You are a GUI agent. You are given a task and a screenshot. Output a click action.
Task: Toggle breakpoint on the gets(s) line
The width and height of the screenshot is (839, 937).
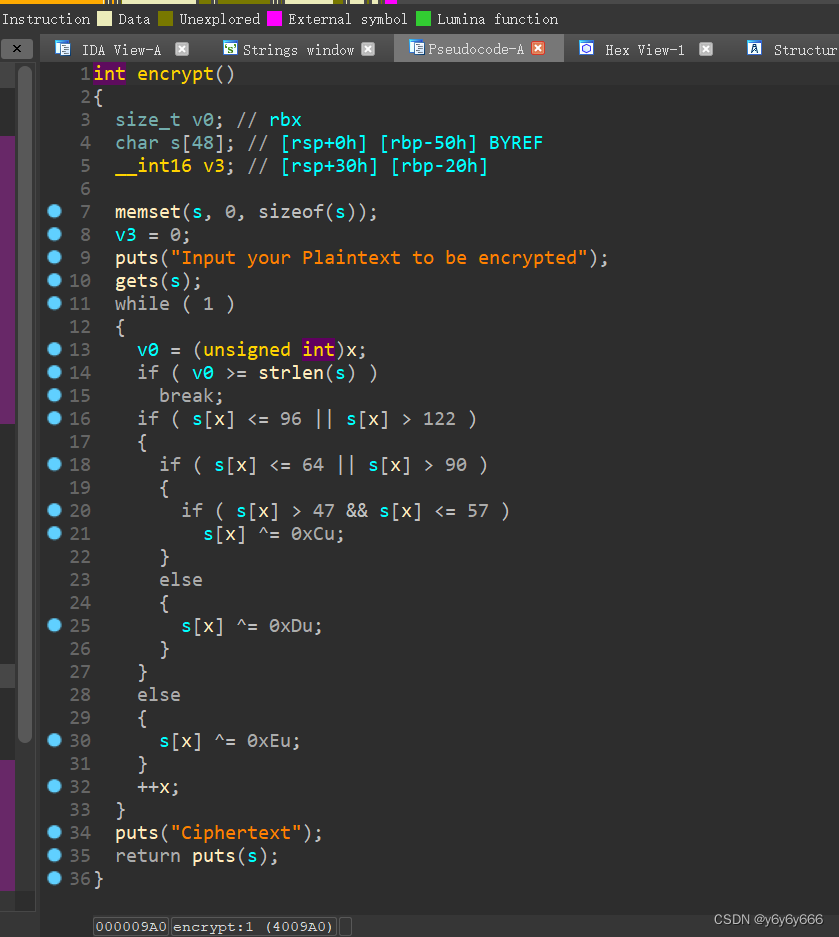[x=54, y=280]
